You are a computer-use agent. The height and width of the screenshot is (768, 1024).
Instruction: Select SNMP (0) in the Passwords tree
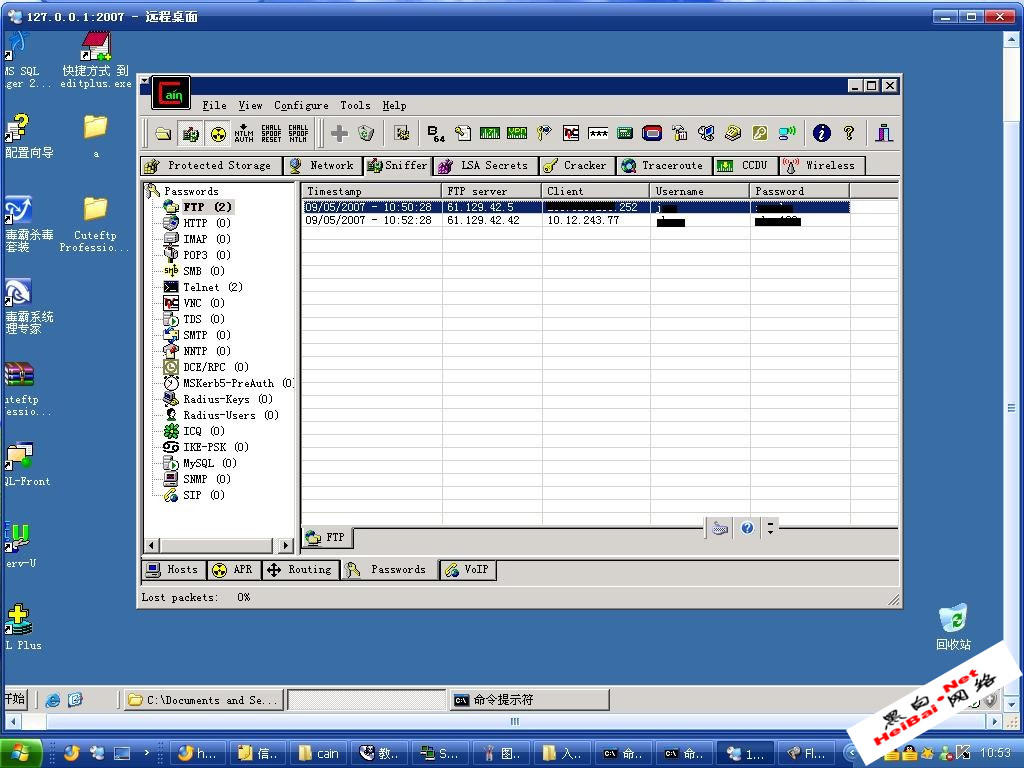tap(206, 479)
